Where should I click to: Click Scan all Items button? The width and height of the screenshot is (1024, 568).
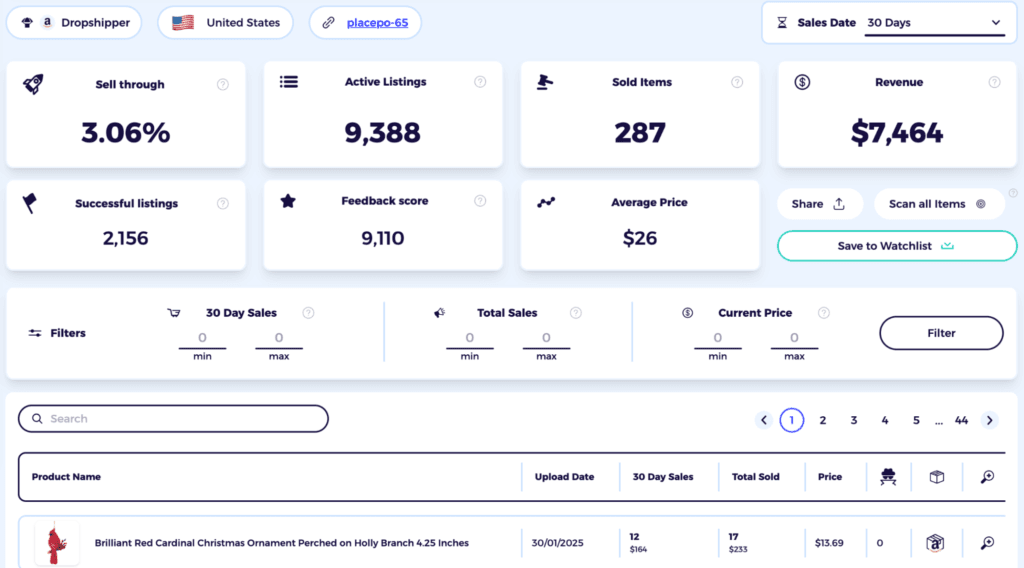938,204
